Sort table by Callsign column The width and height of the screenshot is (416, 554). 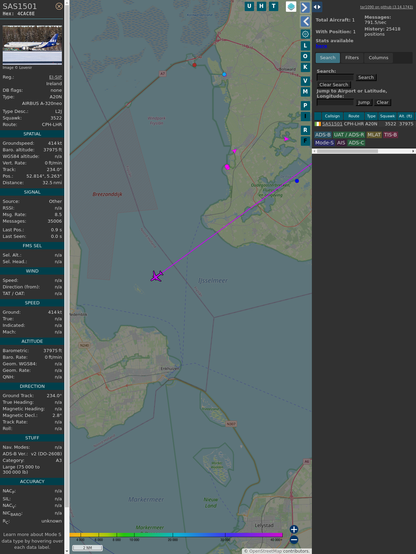point(332,116)
